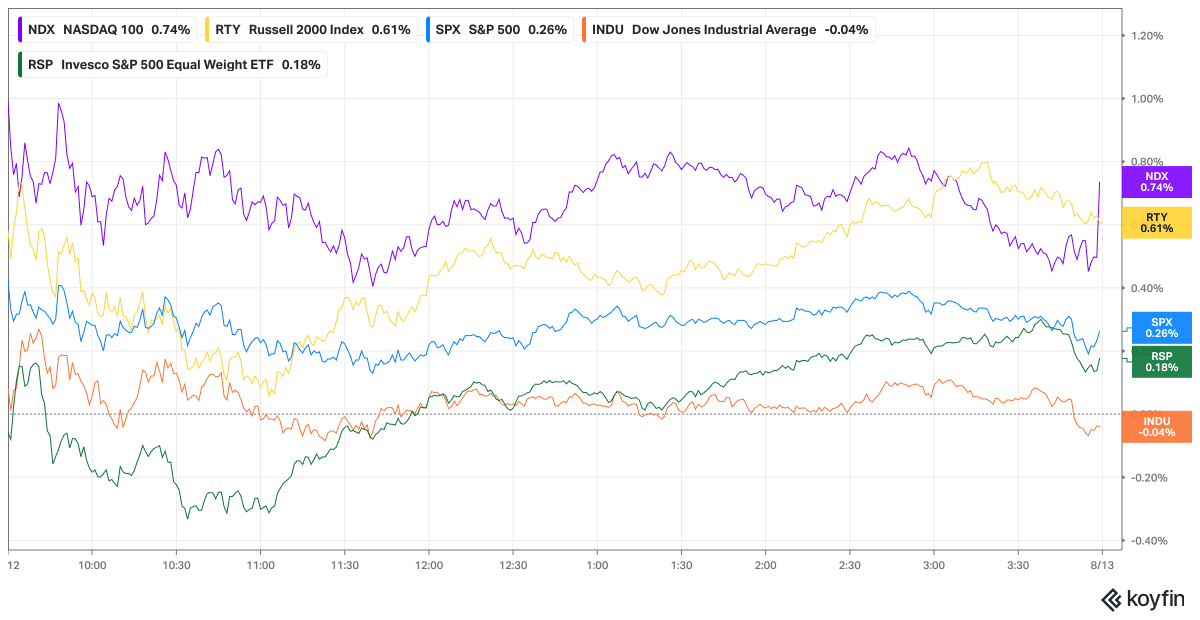Click the blue SPX 0.26% price tag
1200x620 pixels.
coord(1162,327)
